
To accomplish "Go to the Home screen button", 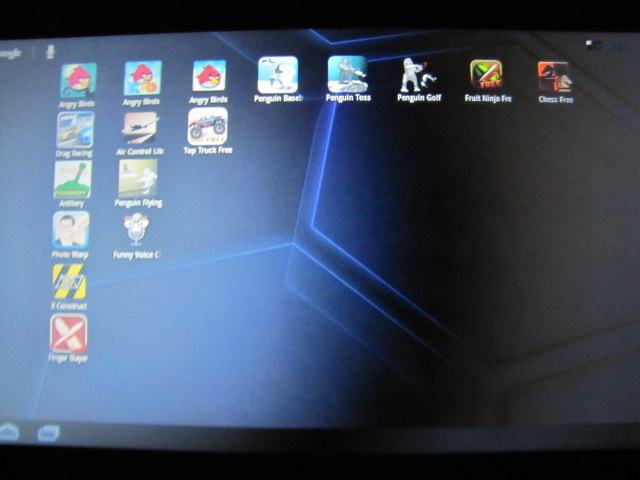I will pos(9,432).
